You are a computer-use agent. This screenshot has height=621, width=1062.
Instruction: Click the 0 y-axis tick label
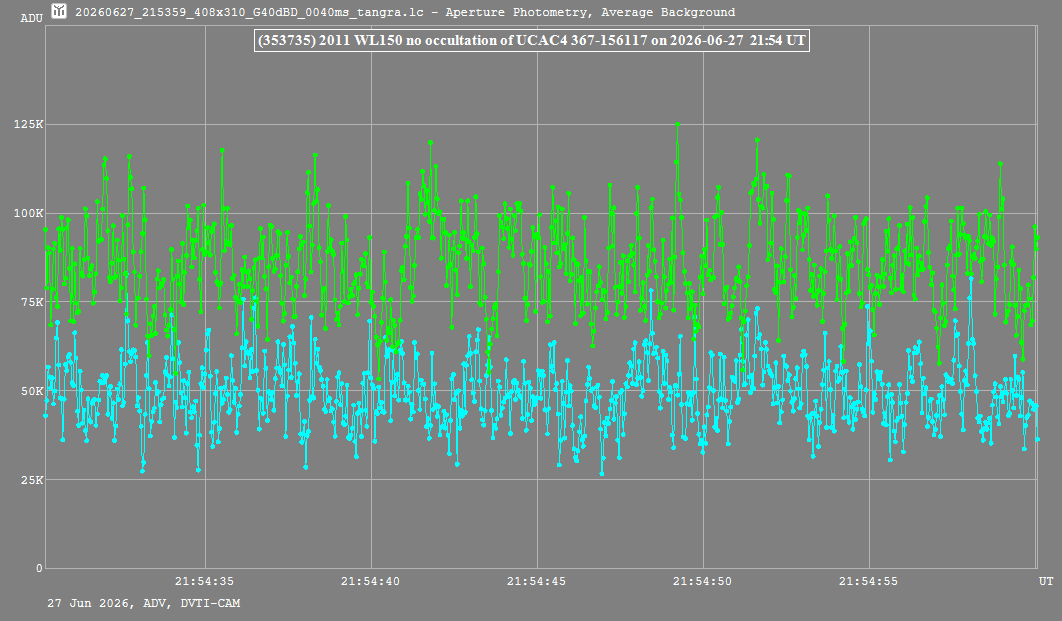39,569
